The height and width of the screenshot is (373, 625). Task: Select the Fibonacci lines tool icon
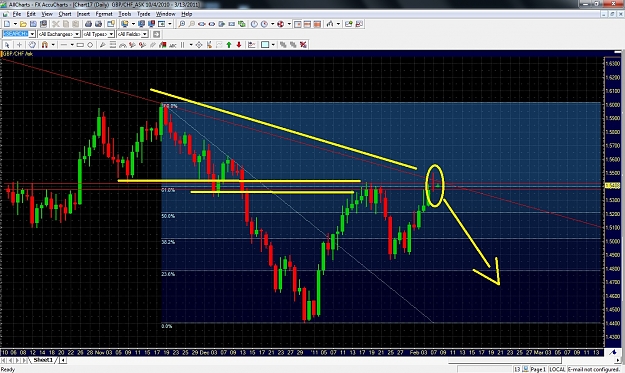click(113, 45)
